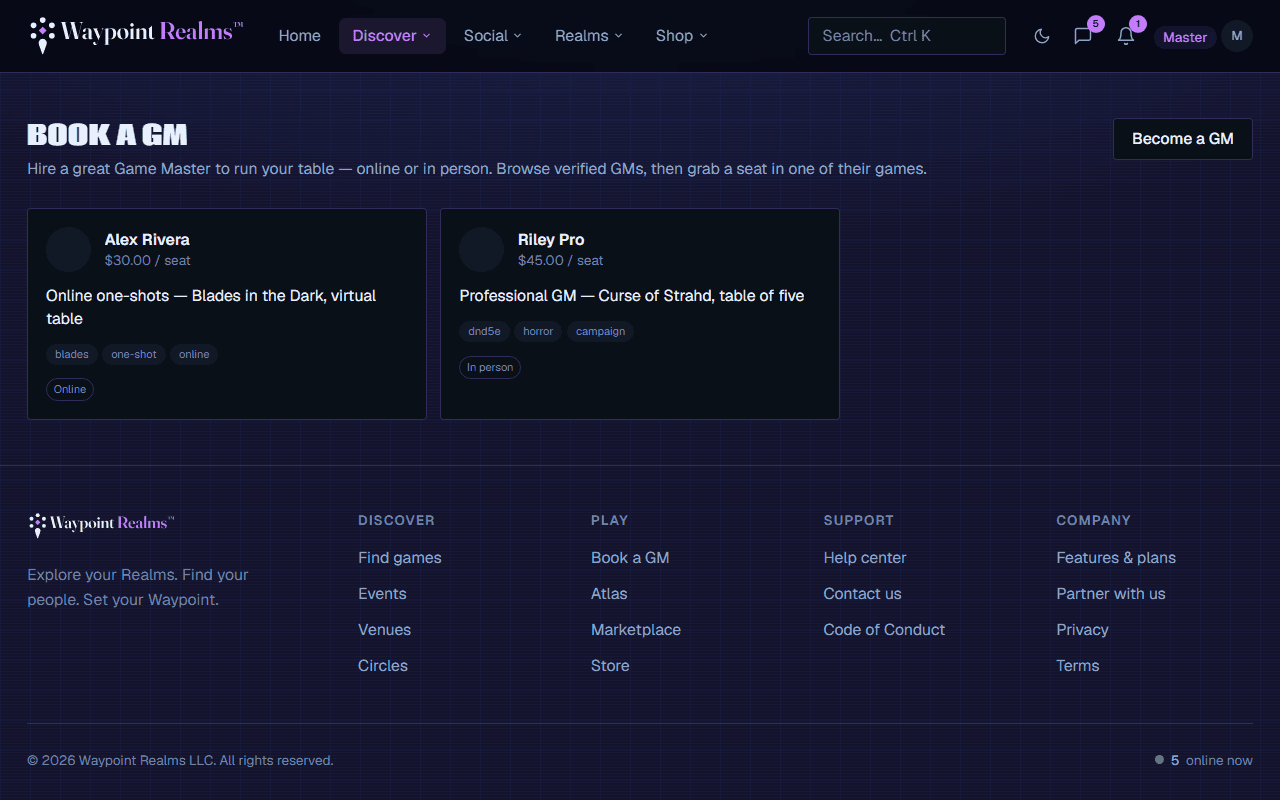Viewport: 1280px width, 800px height.
Task: Expand the Realms dropdown menu
Action: pos(589,36)
